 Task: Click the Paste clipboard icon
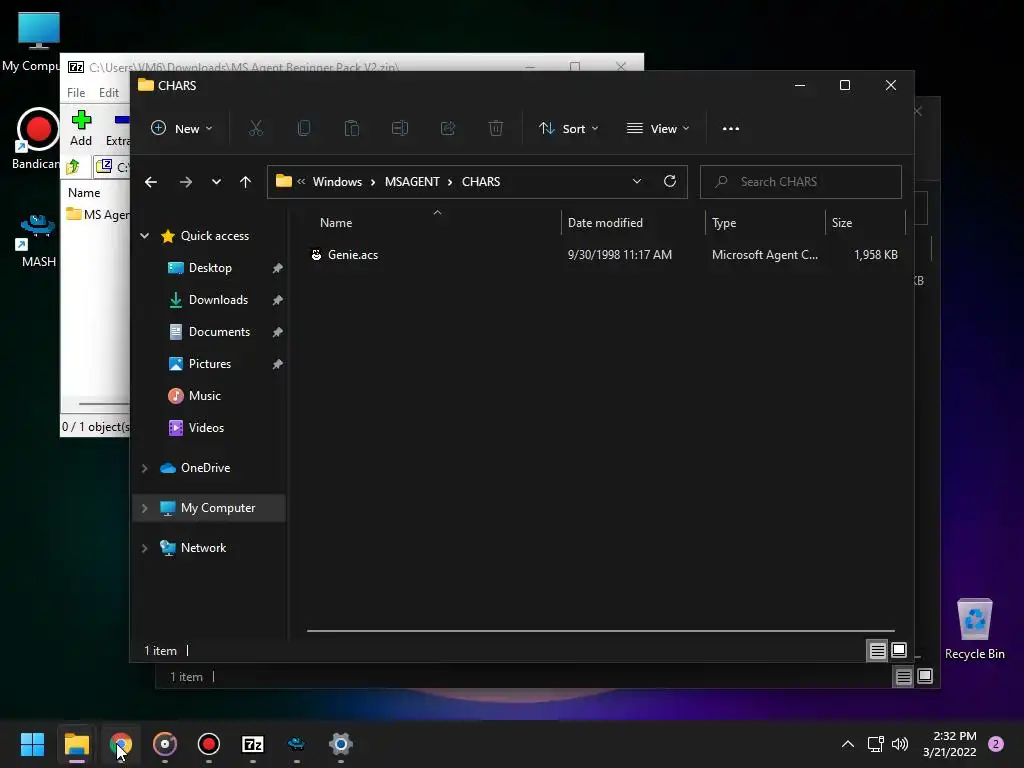[351, 129]
